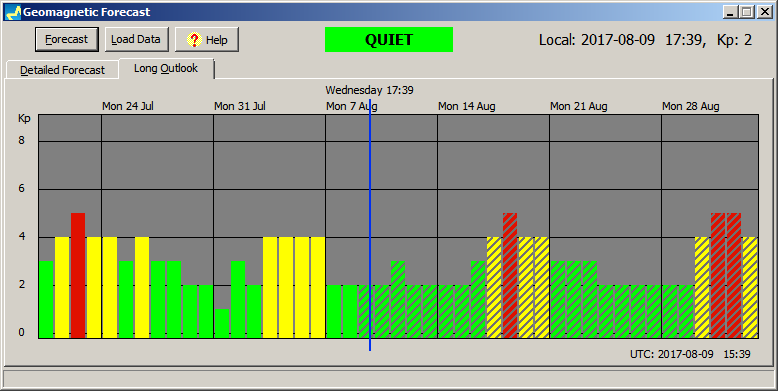The width and height of the screenshot is (778, 391).
Task: Maximize the Geomagnetic Forecast window
Action: pyautogui.click(x=746, y=12)
